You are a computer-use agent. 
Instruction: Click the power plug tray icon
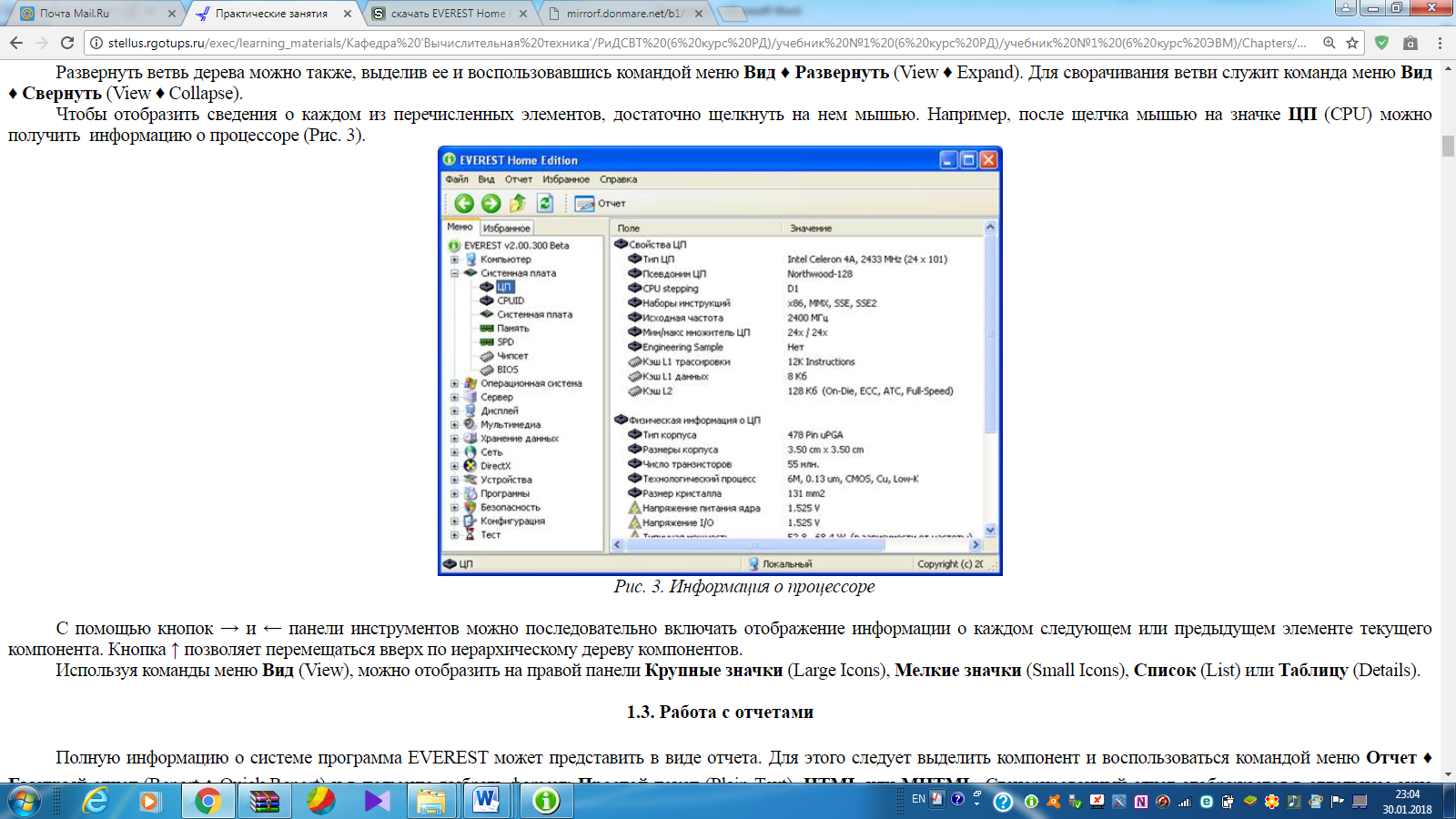[x=1228, y=802]
